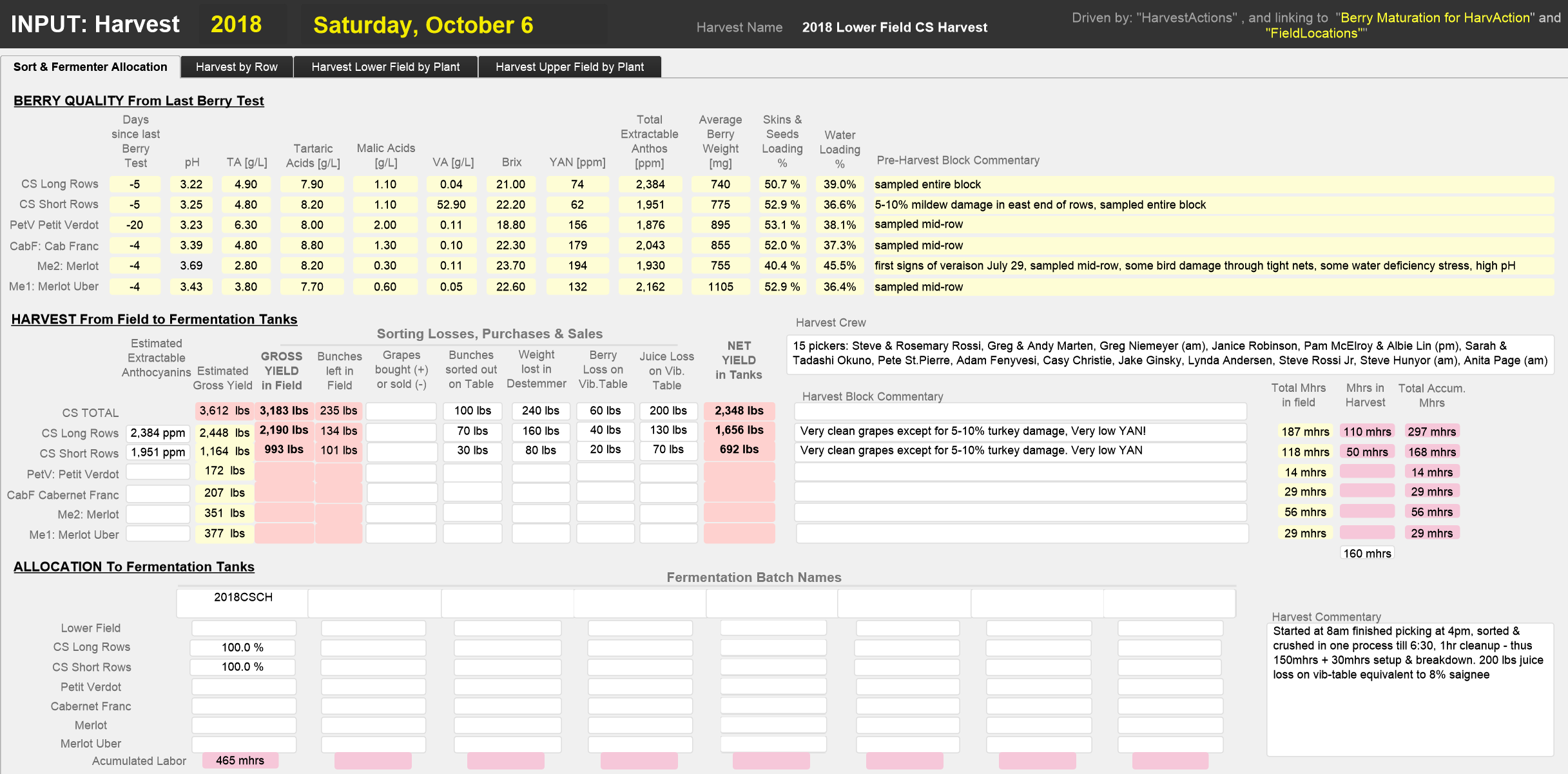Select Me2 Merlot pH value 3.69
Viewport: 1568px width, 774px height.
[191, 266]
